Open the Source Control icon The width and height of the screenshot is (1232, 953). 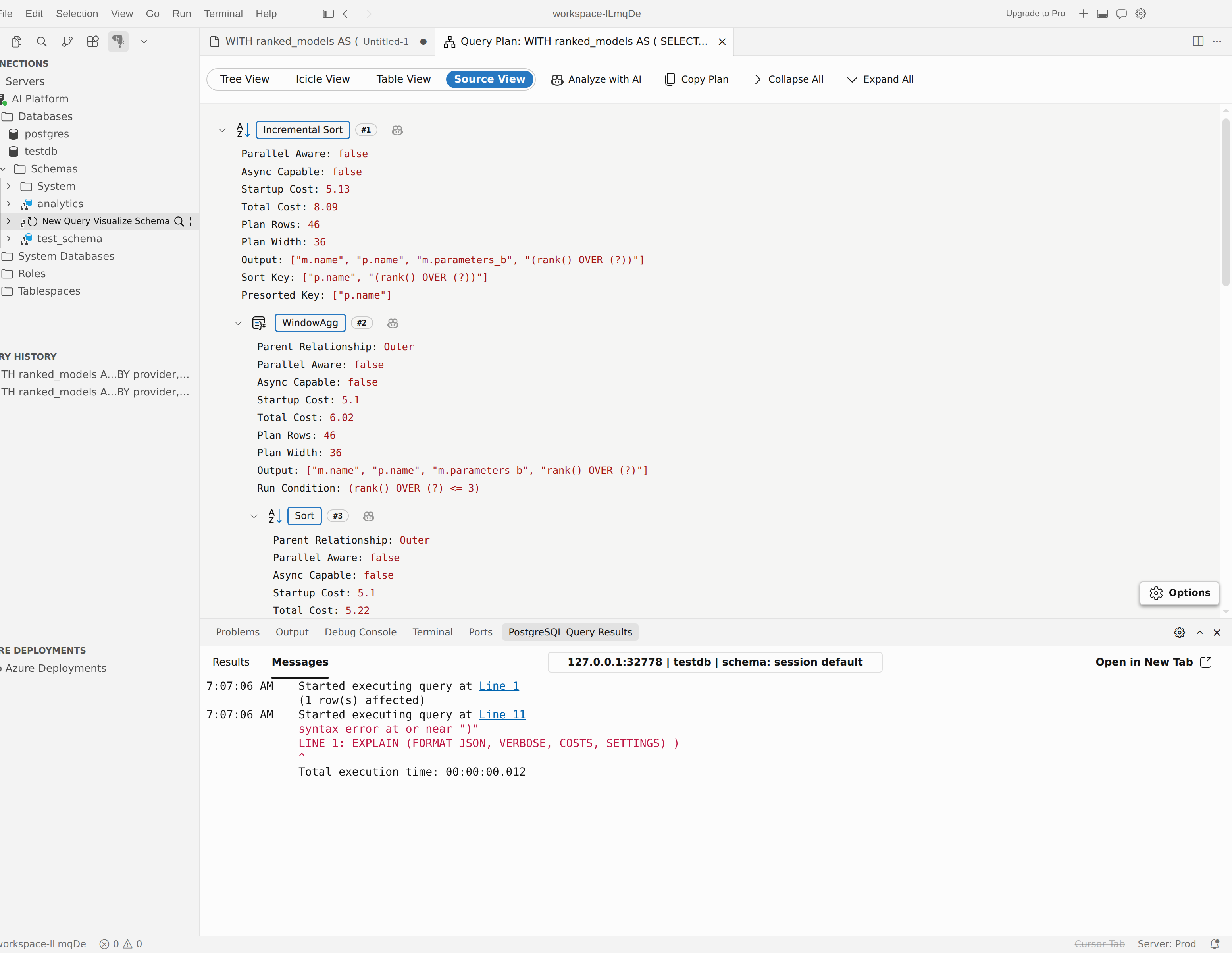(x=67, y=41)
